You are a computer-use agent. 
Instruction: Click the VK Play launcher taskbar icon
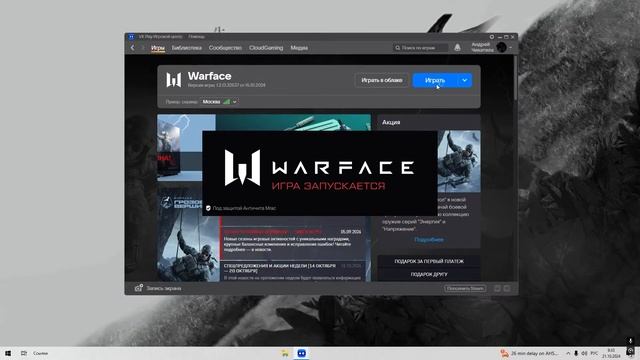(301, 353)
